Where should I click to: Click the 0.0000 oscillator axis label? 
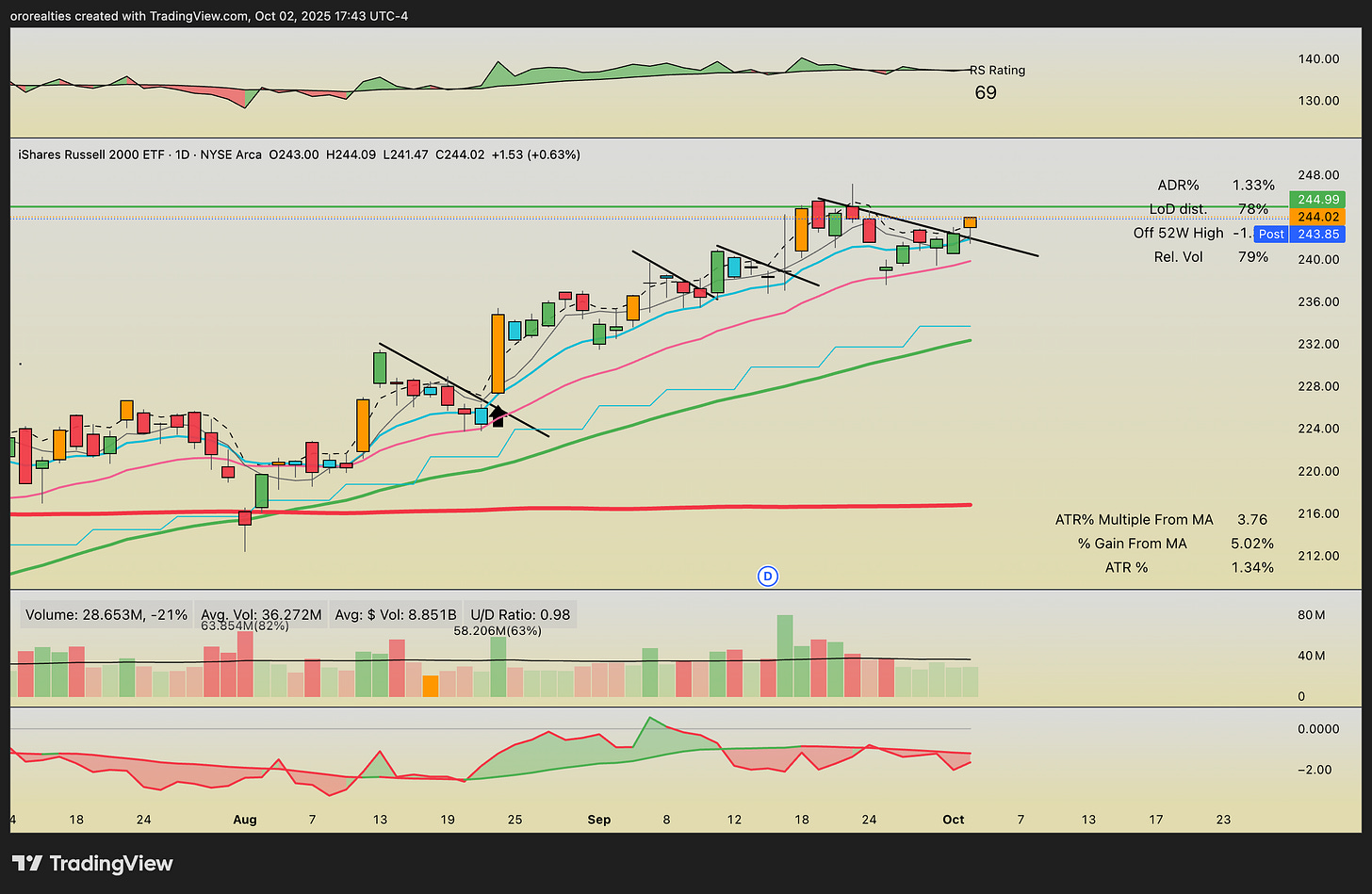tap(1318, 729)
